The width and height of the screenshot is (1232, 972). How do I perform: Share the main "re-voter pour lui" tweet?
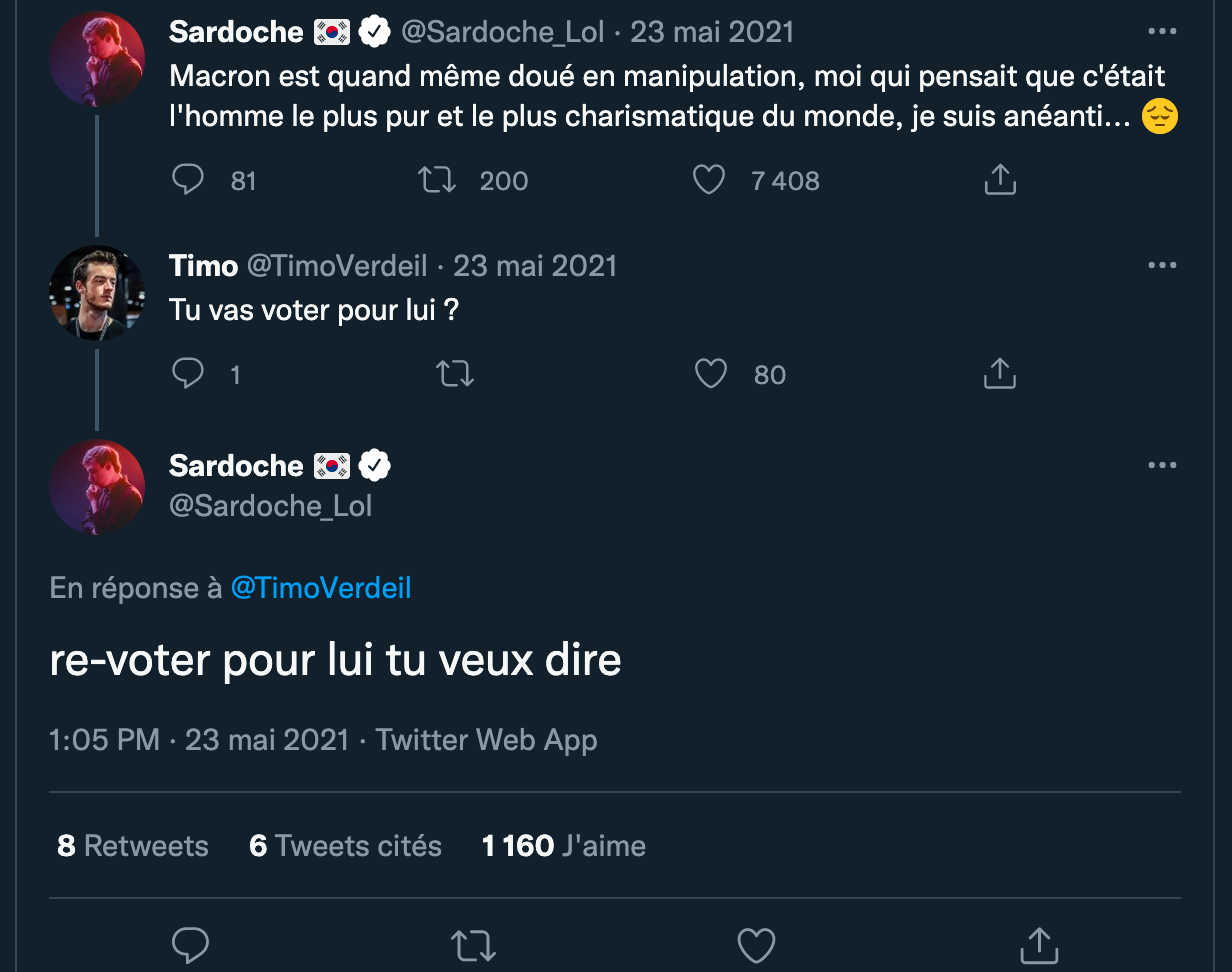click(x=1039, y=945)
